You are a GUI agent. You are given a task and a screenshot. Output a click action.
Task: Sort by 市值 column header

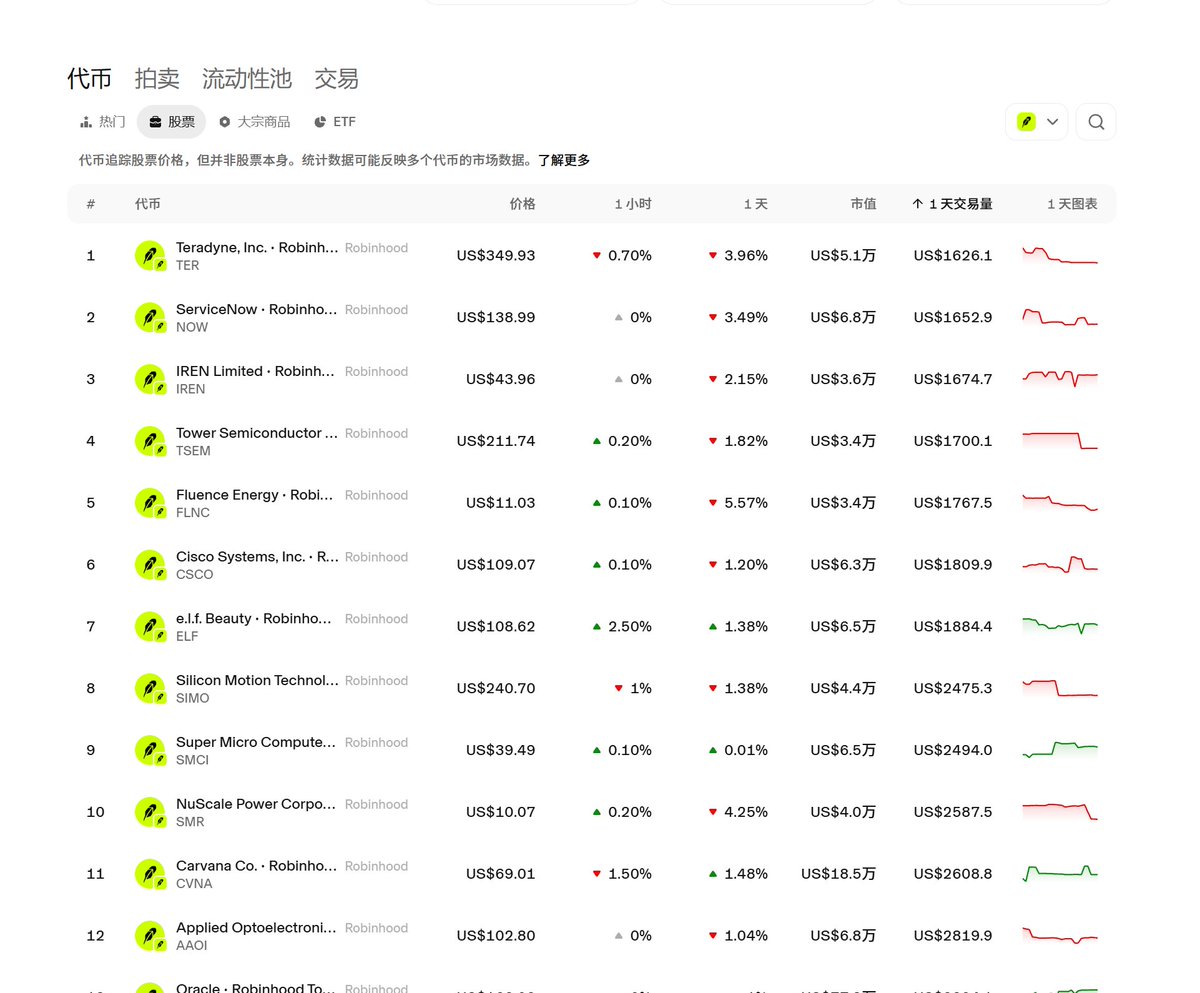(863, 204)
